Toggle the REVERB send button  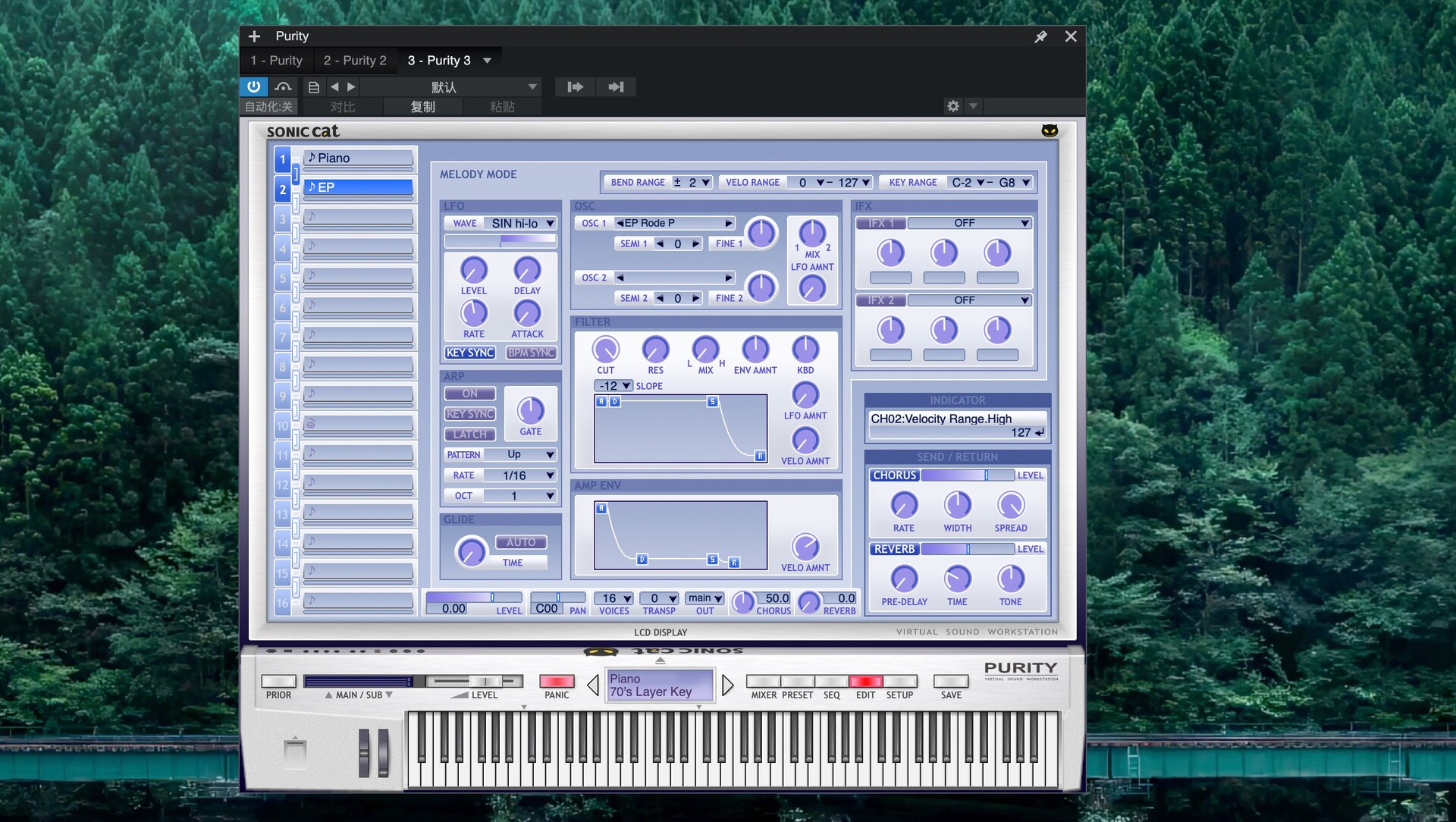click(895, 549)
